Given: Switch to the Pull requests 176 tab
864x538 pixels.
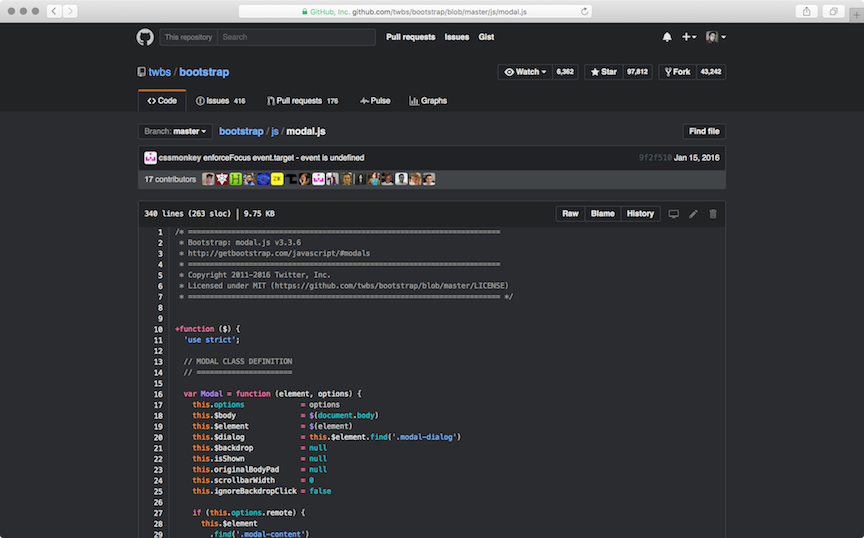Looking at the screenshot, I should click(303, 101).
